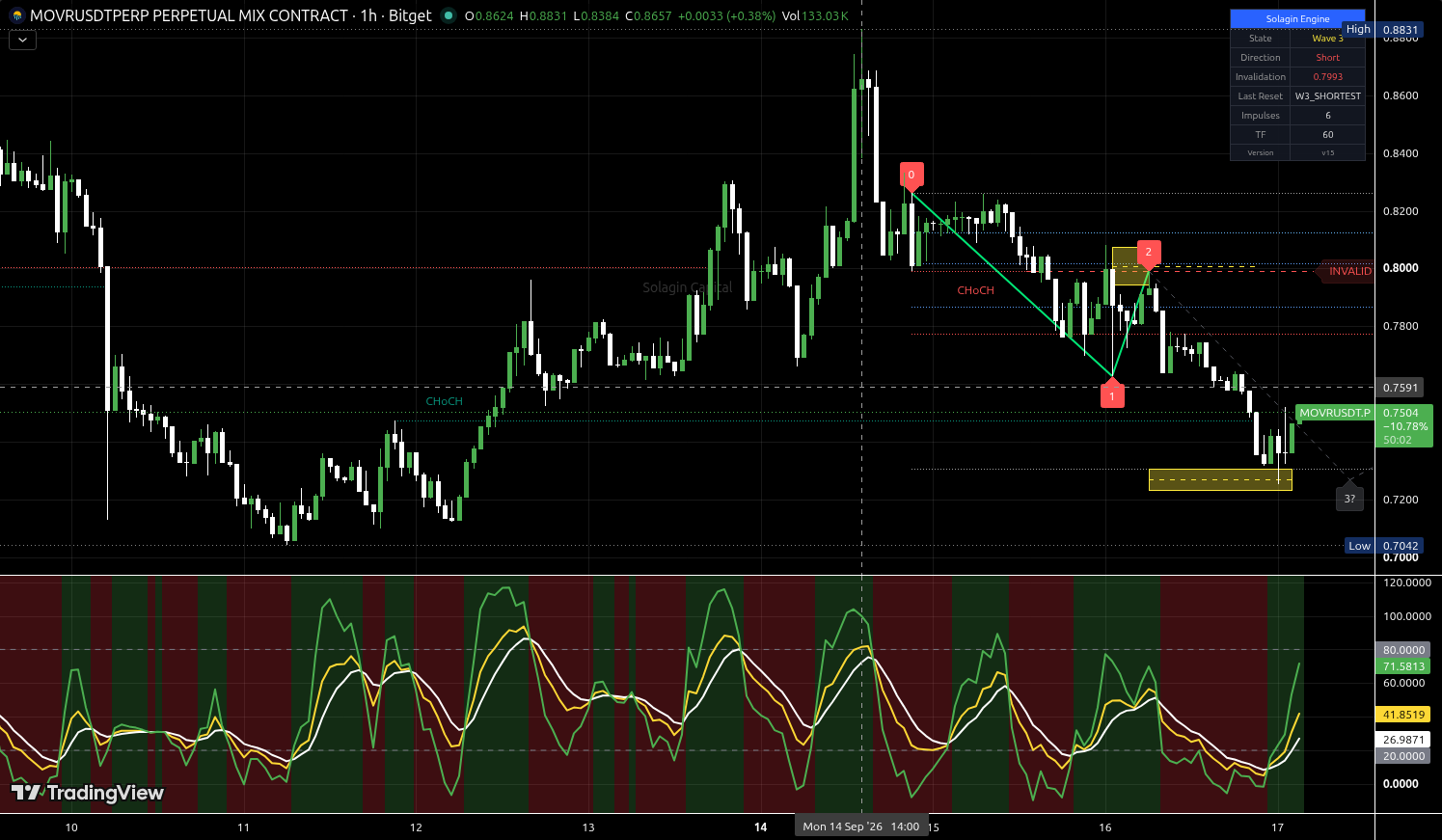Click the High 0.8831 price label
Screen dimensions: 1442x840
(1383, 30)
